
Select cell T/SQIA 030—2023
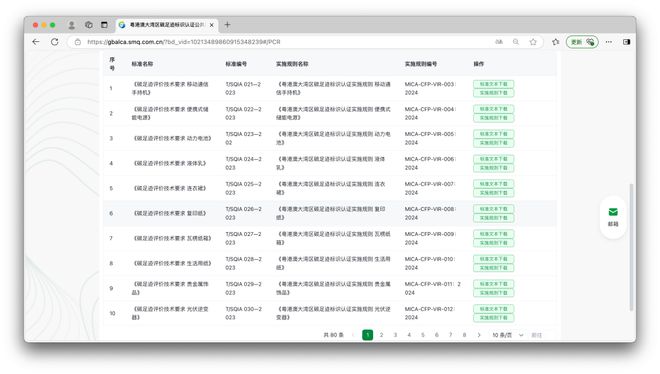point(243,313)
